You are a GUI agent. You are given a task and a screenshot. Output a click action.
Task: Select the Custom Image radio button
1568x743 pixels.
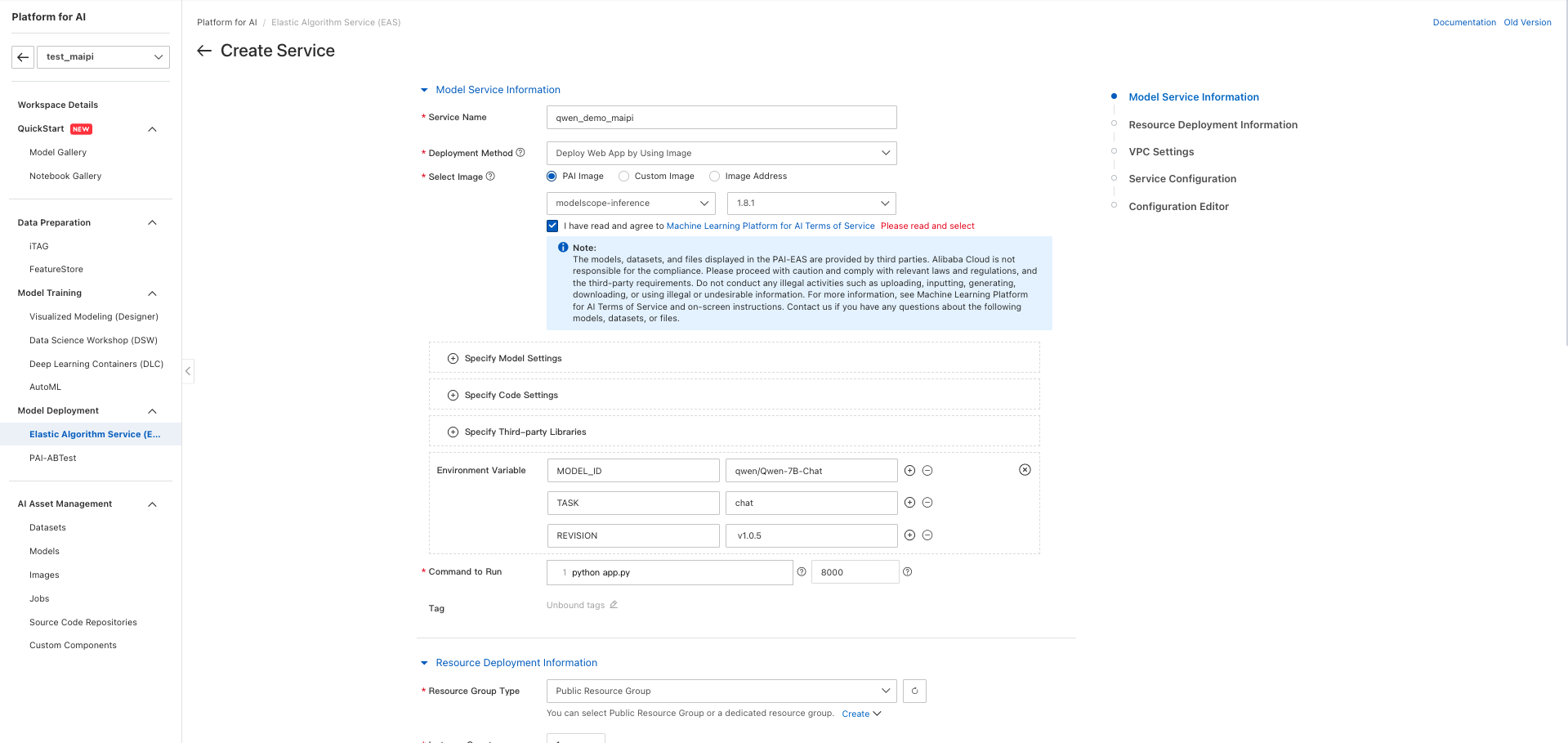pyautogui.click(x=624, y=177)
